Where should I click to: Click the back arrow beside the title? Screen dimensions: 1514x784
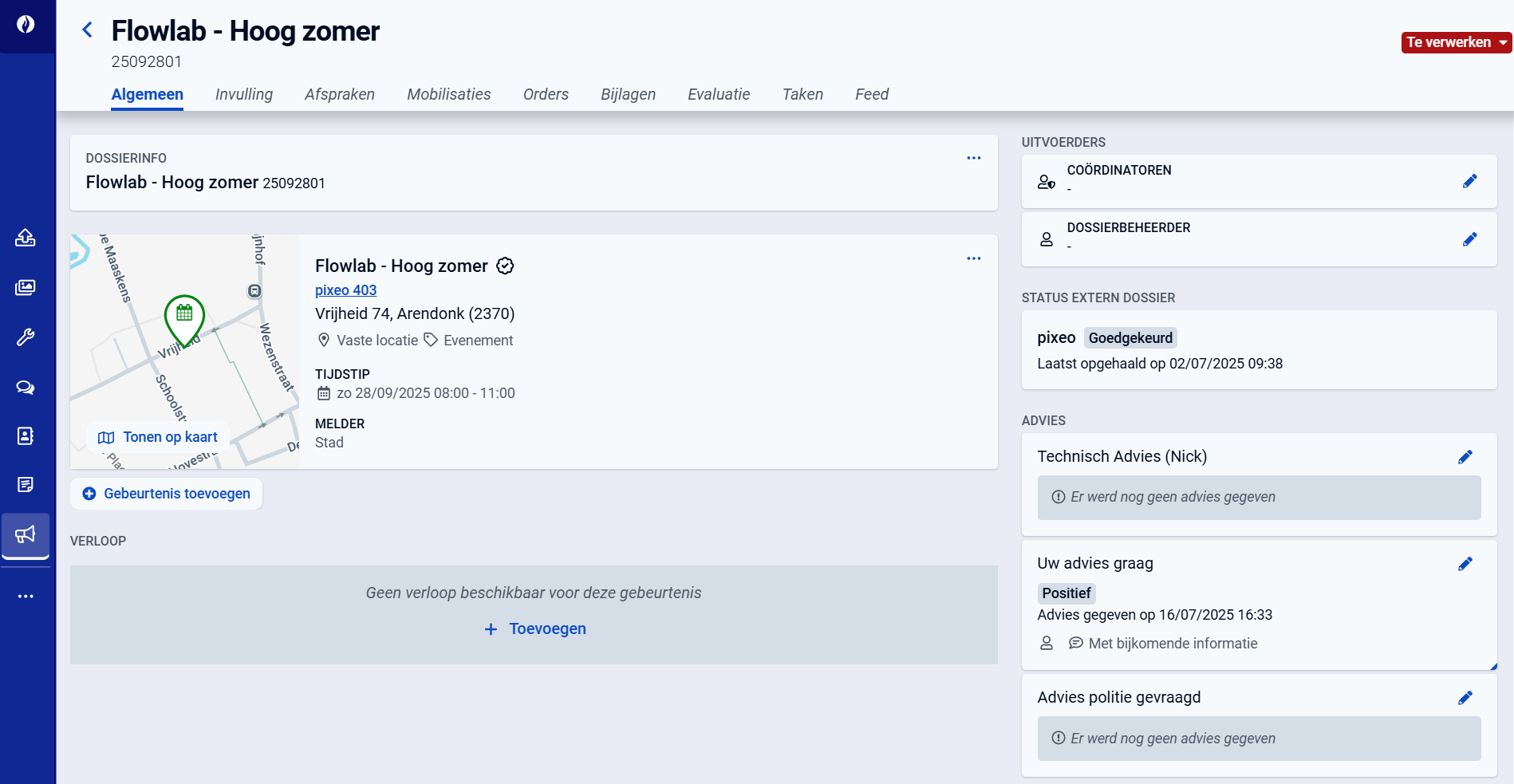tap(88, 30)
